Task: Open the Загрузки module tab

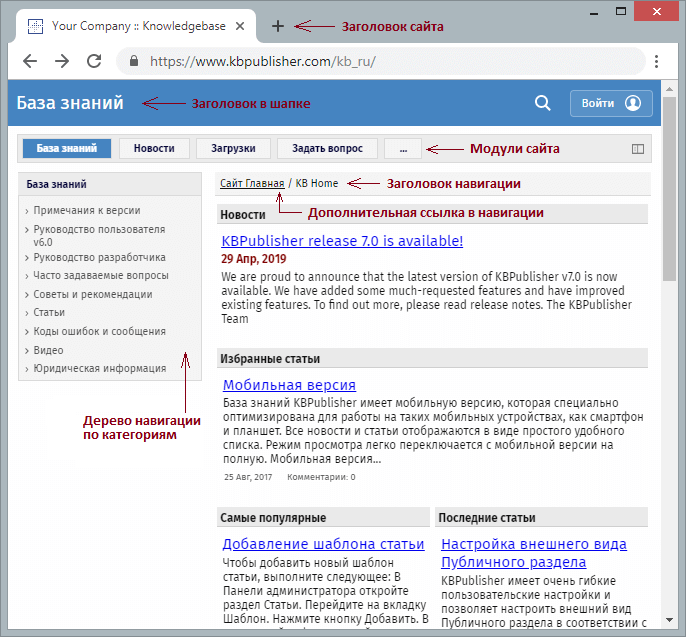Action: [233, 148]
